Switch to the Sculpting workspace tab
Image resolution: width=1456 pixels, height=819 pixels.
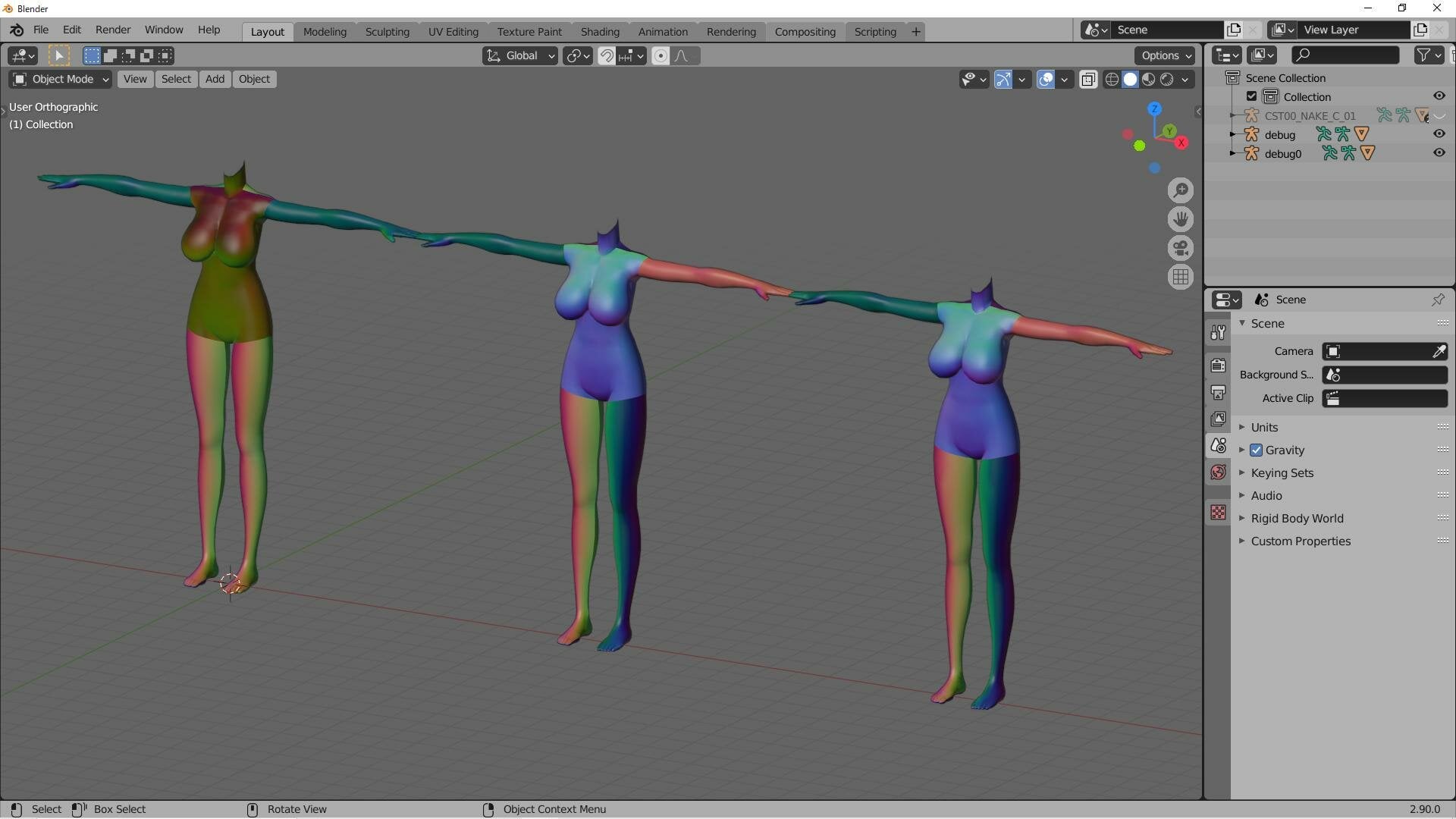[387, 32]
